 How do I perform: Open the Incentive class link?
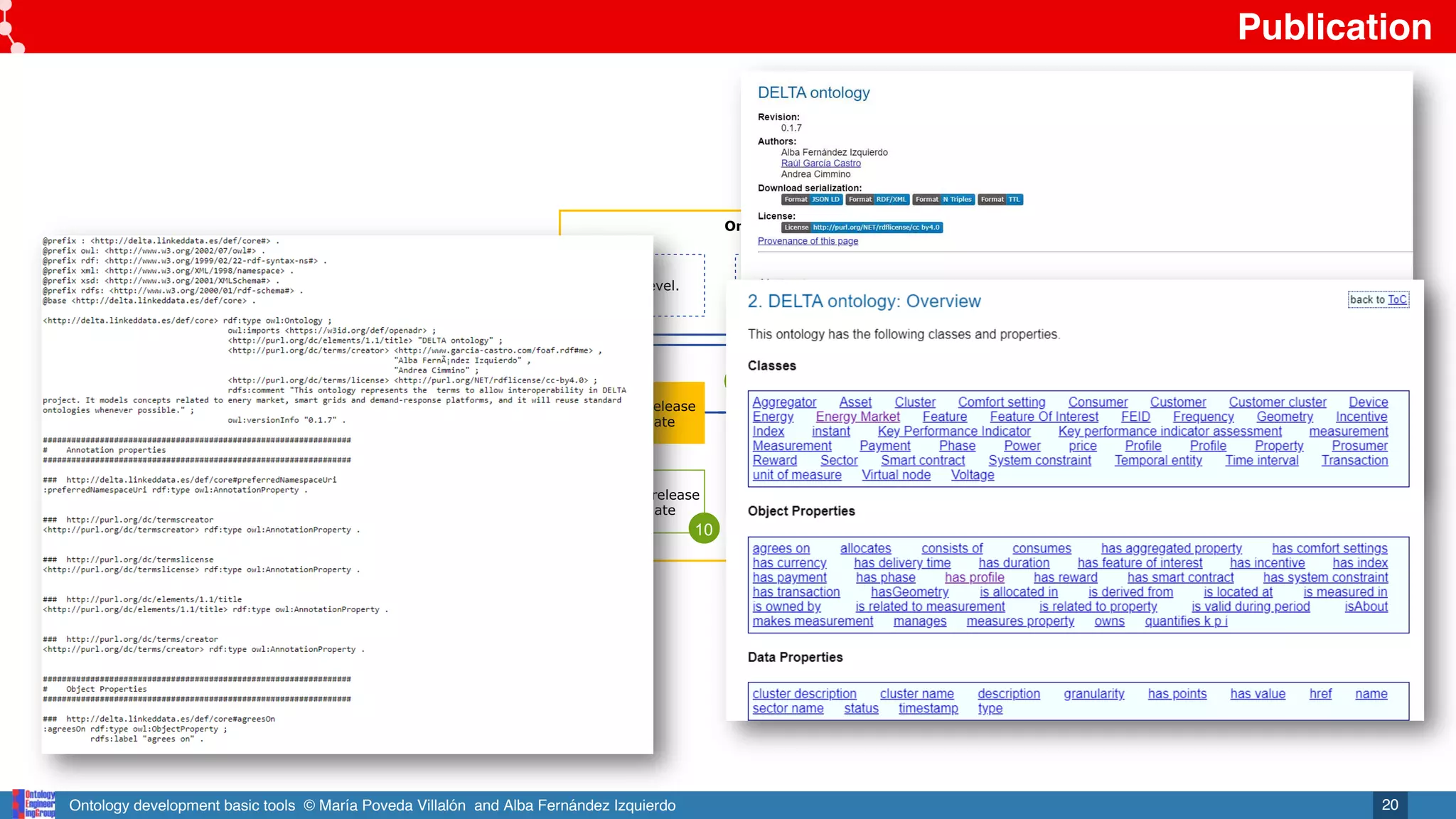click(1361, 417)
